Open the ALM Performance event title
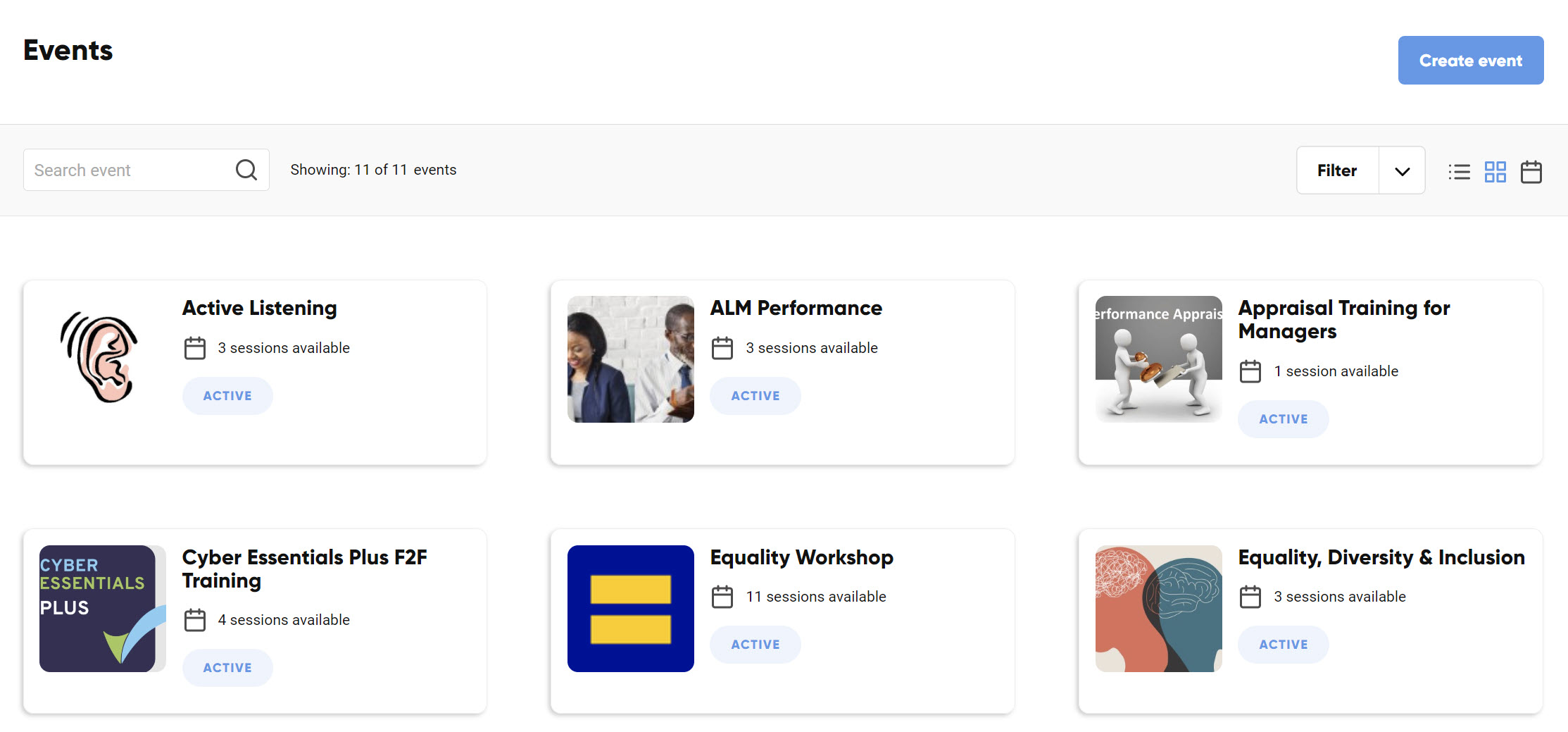Viewport: 1568px width, 732px height. pyautogui.click(x=796, y=308)
